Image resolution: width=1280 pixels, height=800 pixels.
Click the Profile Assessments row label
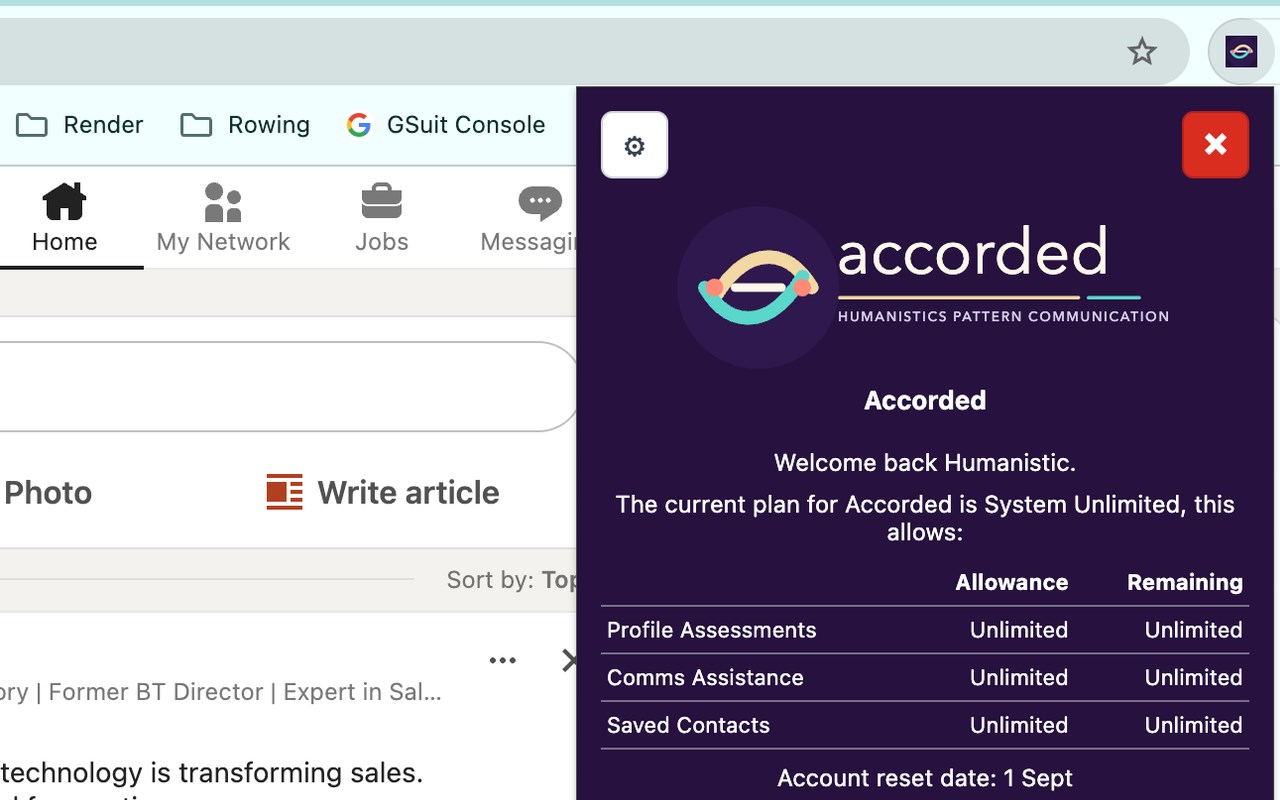point(711,630)
